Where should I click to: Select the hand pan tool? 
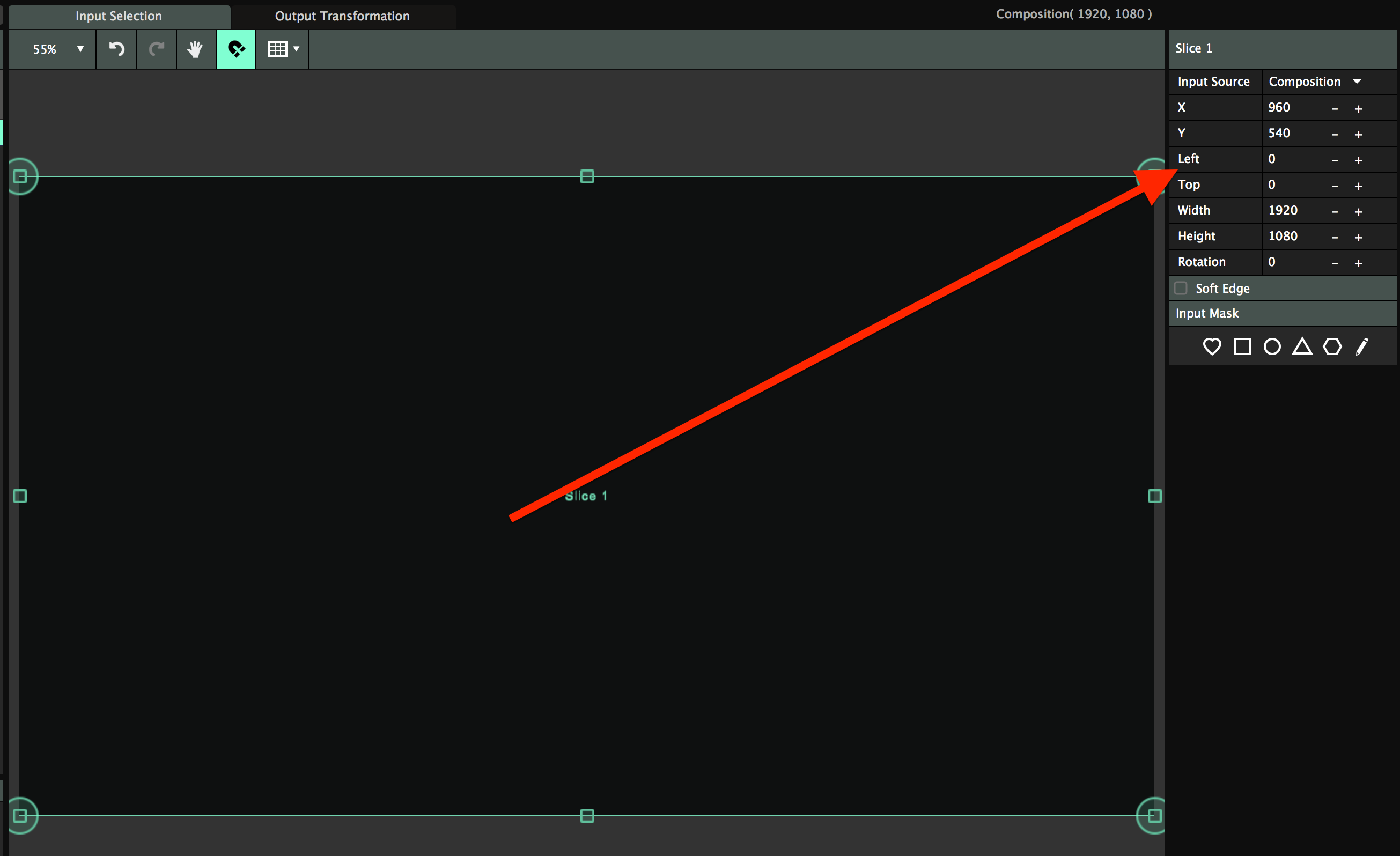[x=195, y=49]
